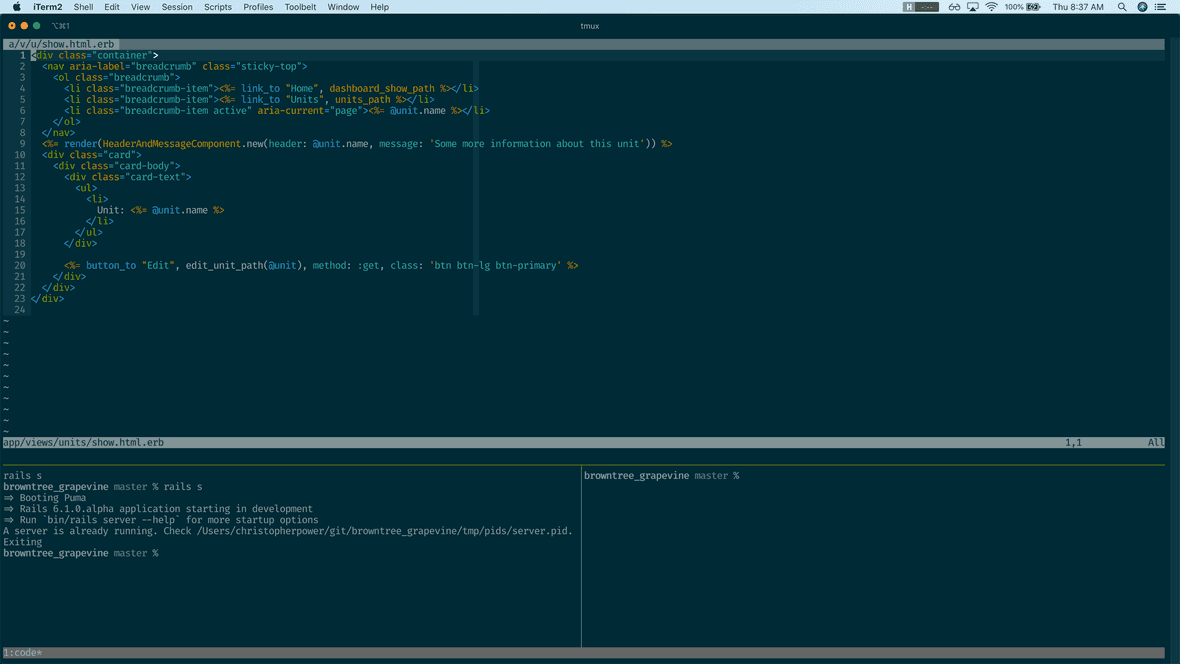Open the Apple menu

click(17, 7)
